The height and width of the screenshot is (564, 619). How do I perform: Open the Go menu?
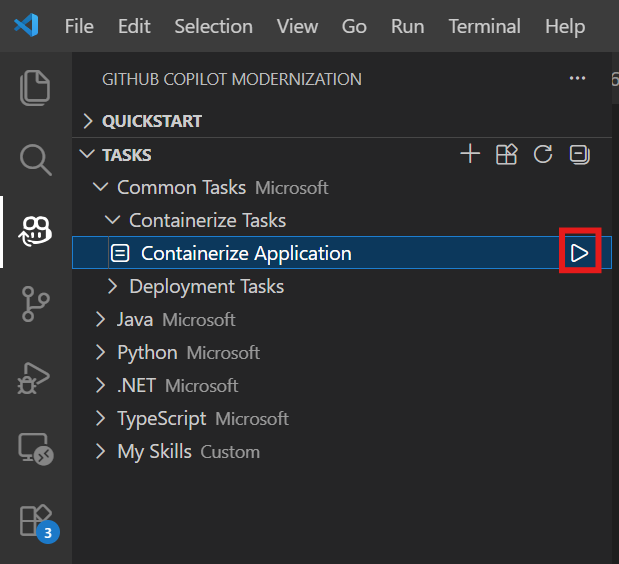(x=354, y=26)
